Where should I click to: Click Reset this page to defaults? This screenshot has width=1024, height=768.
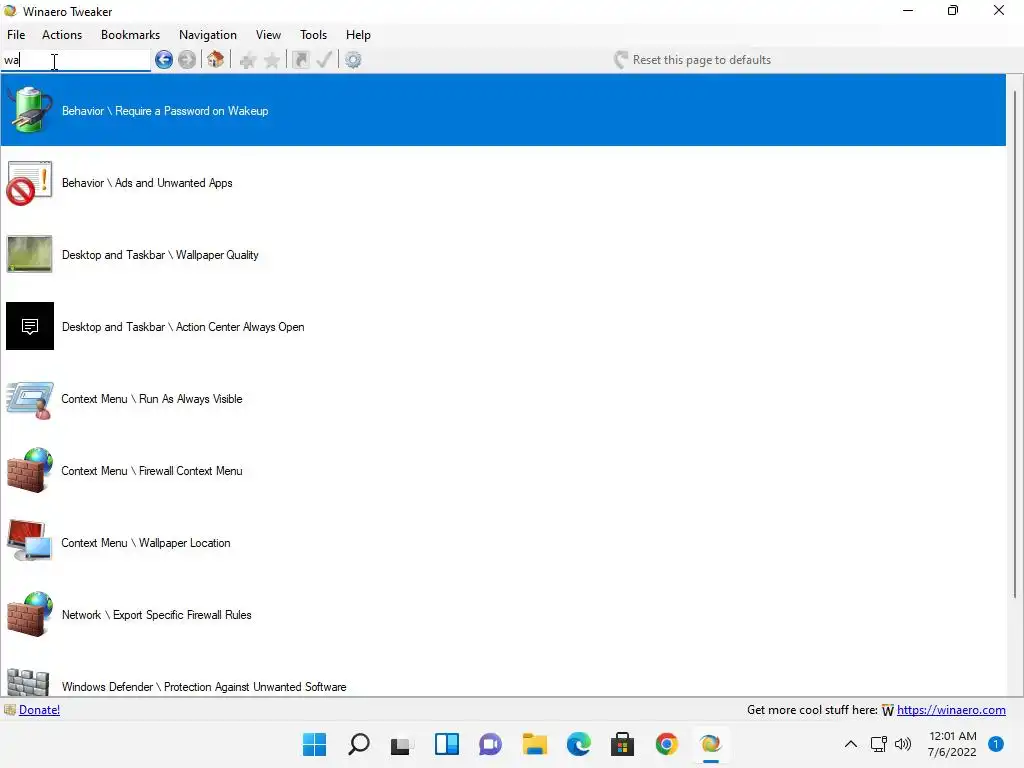click(693, 60)
